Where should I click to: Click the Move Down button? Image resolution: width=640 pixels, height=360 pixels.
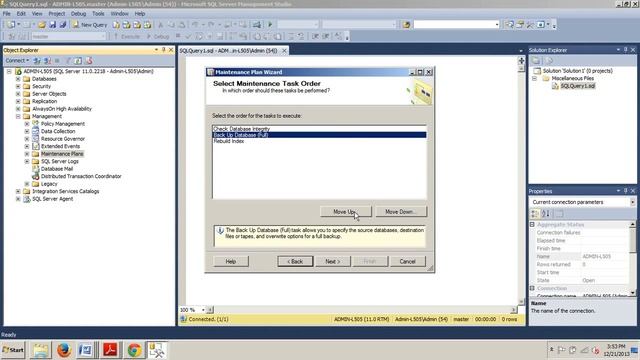coord(400,212)
